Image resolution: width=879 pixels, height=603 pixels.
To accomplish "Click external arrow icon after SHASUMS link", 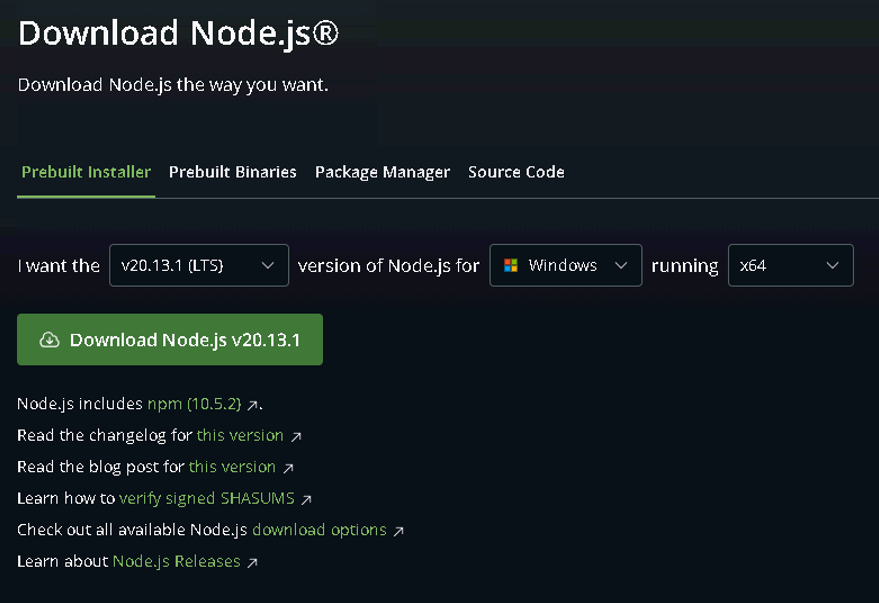I will click(306, 499).
